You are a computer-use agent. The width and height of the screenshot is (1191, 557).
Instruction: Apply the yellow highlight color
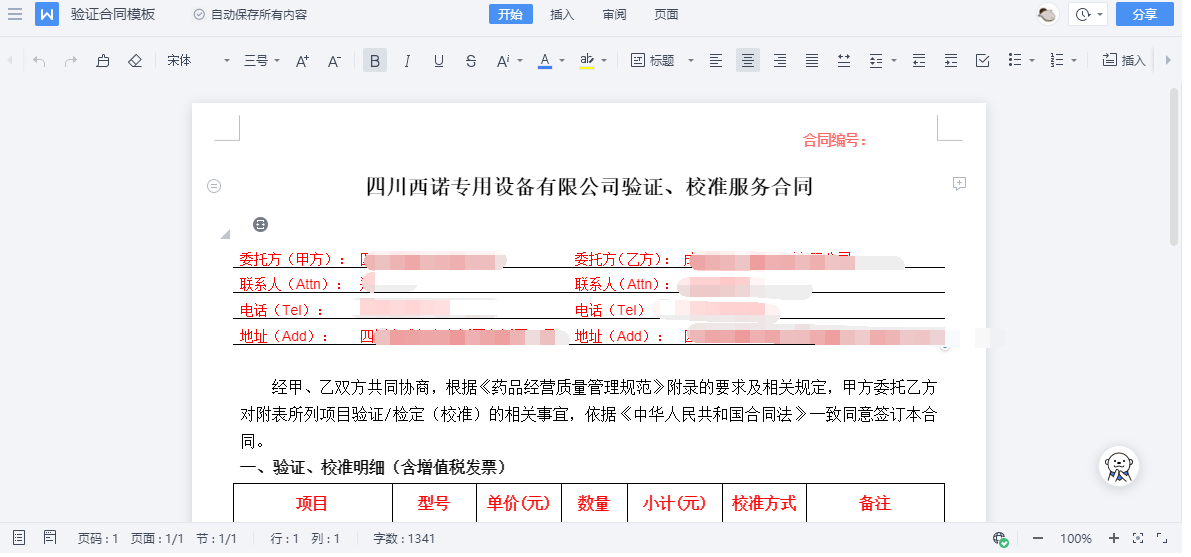586,61
